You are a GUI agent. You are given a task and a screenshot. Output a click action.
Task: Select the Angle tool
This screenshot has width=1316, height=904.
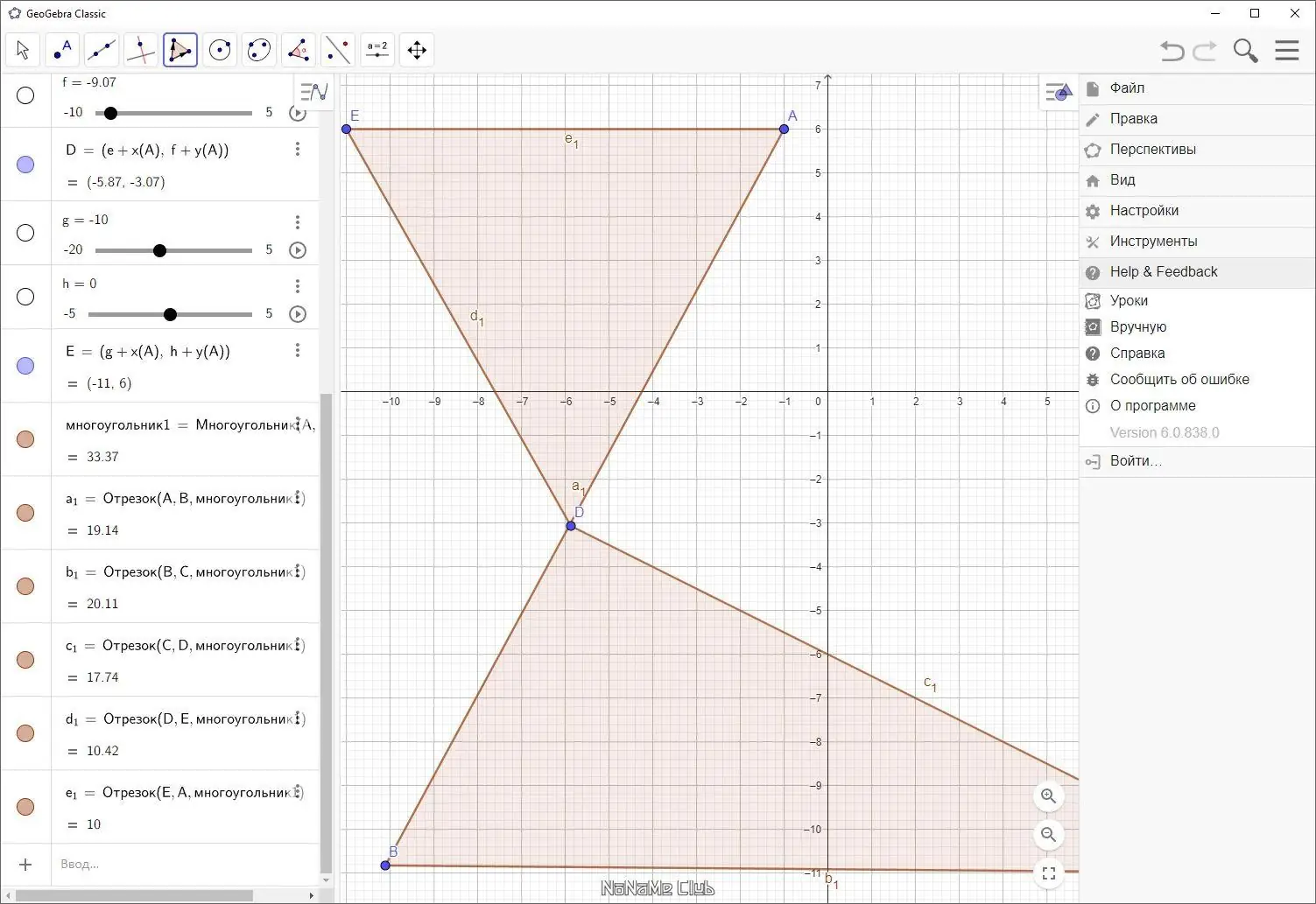[299, 50]
